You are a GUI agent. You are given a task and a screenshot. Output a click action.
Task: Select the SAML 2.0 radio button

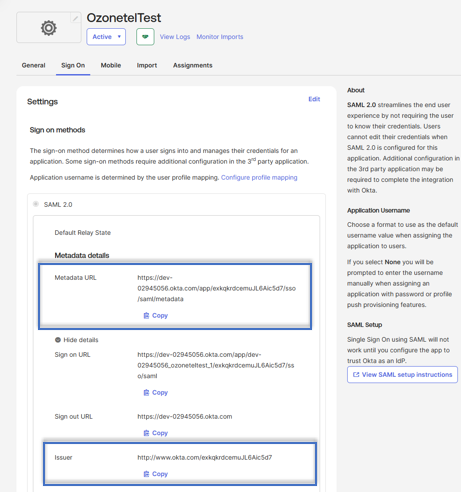pyautogui.click(x=36, y=204)
